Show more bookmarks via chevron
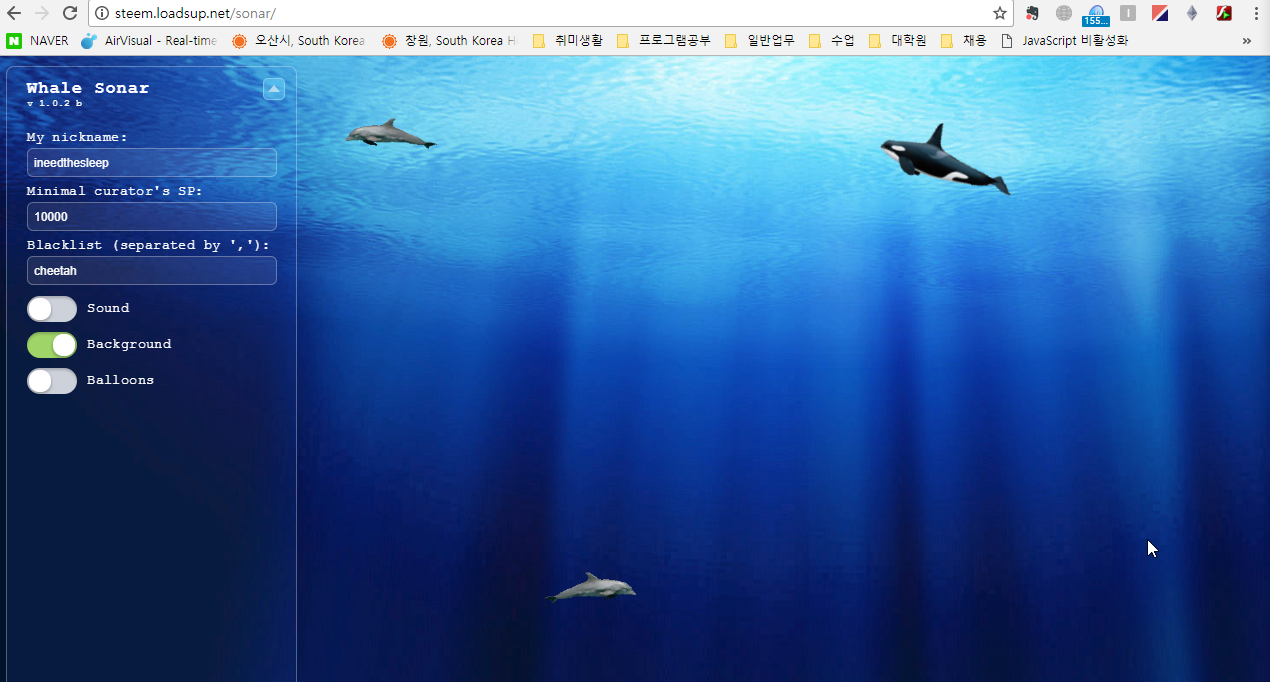The height and width of the screenshot is (682, 1270). 1247,41
